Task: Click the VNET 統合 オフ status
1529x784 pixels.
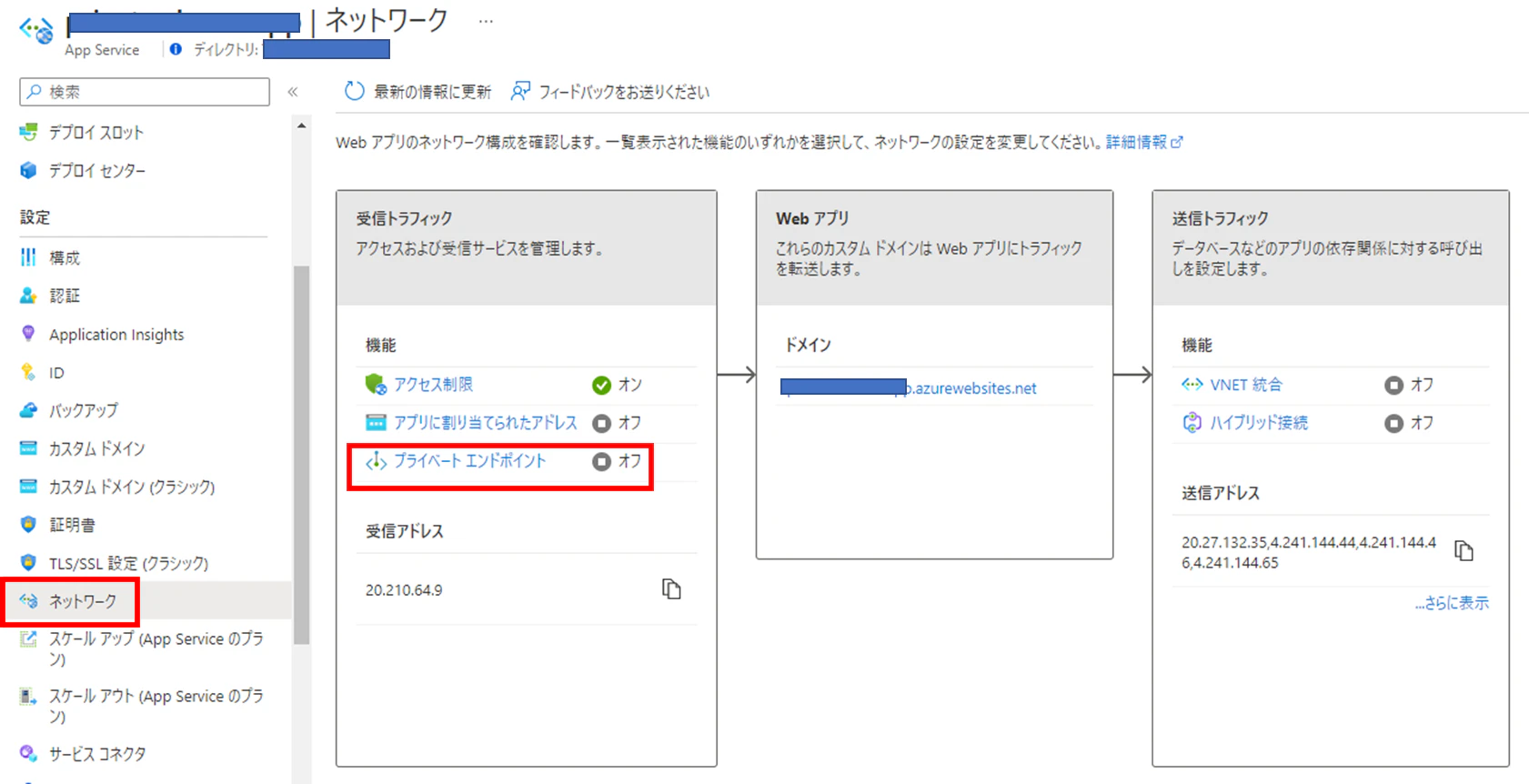Action: click(1409, 385)
